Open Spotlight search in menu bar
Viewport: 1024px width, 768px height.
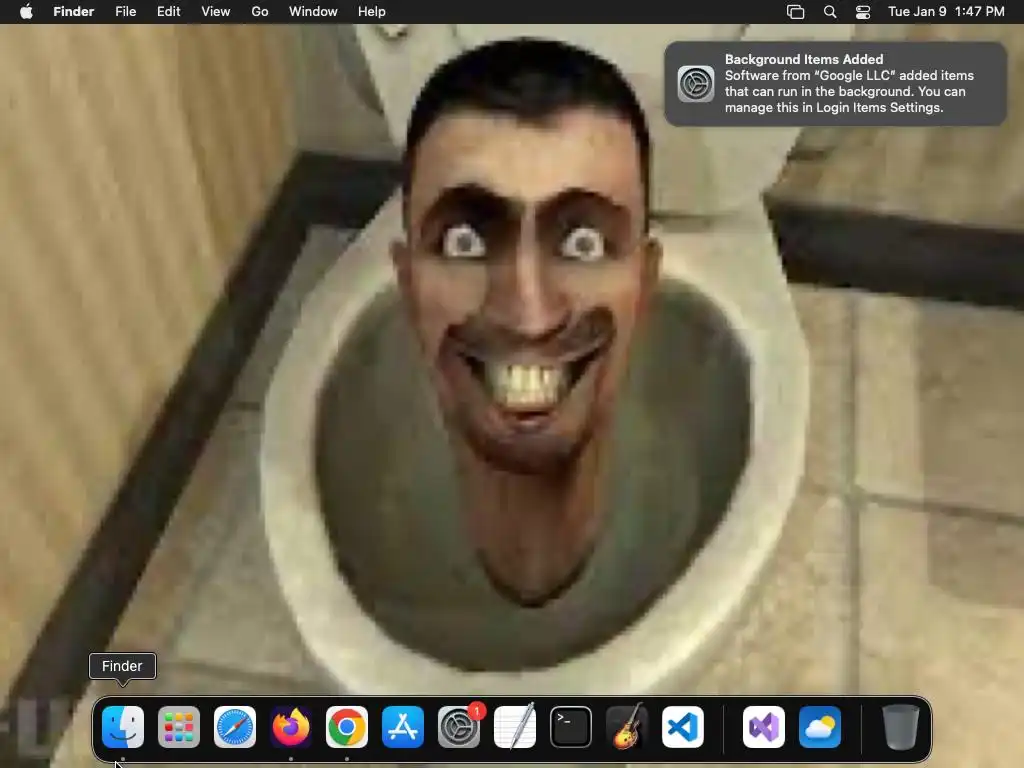point(830,12)
